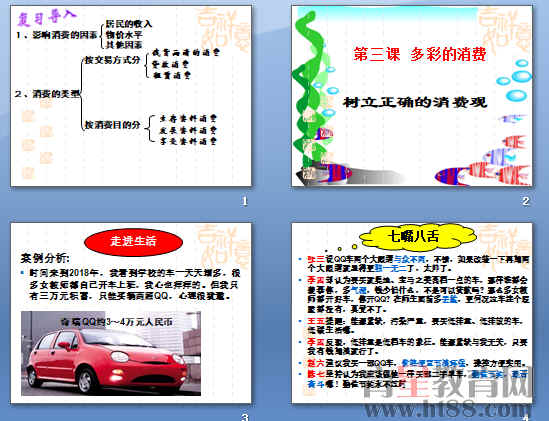Select the red Chery QQ car picture
Image resolution: width=549 pixels, height=421 pixels.
[111, 353]
